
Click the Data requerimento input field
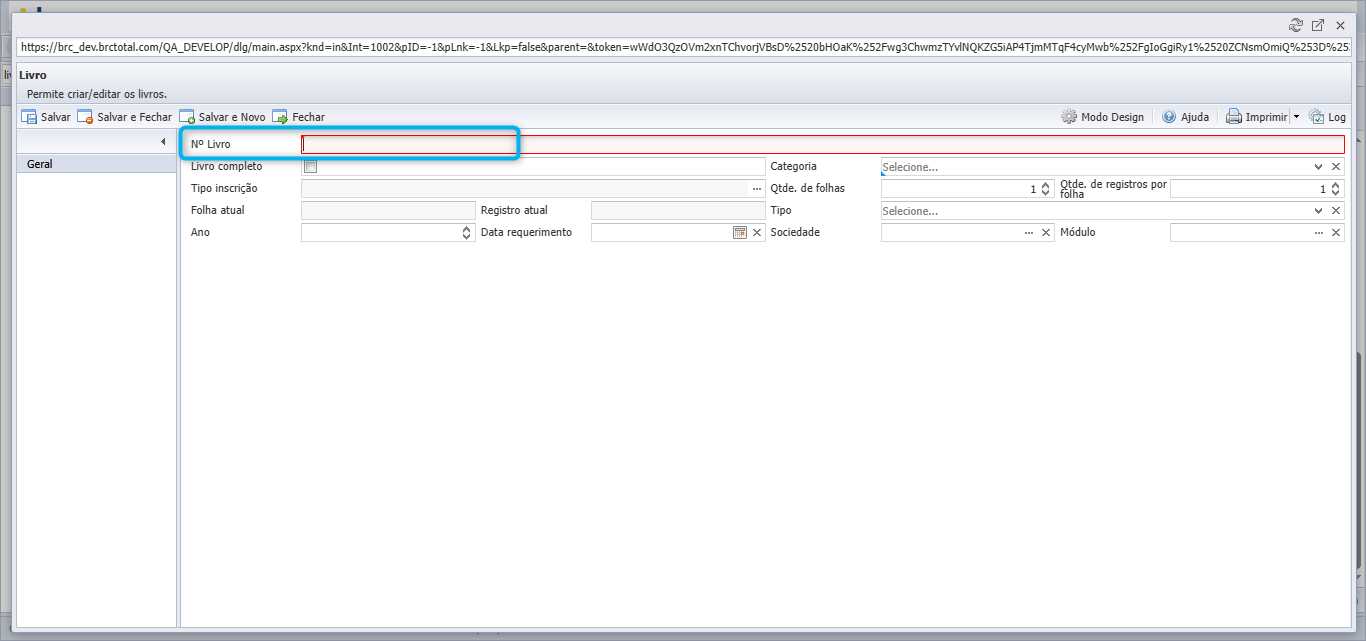click(662, 233)
